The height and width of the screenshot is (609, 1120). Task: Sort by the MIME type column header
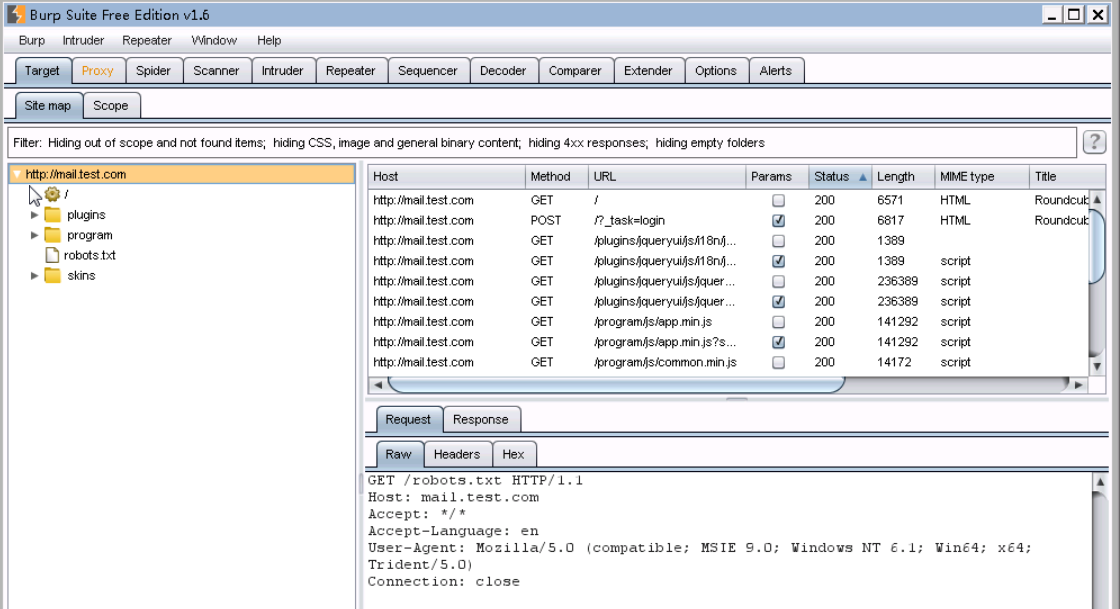point(982,176)
